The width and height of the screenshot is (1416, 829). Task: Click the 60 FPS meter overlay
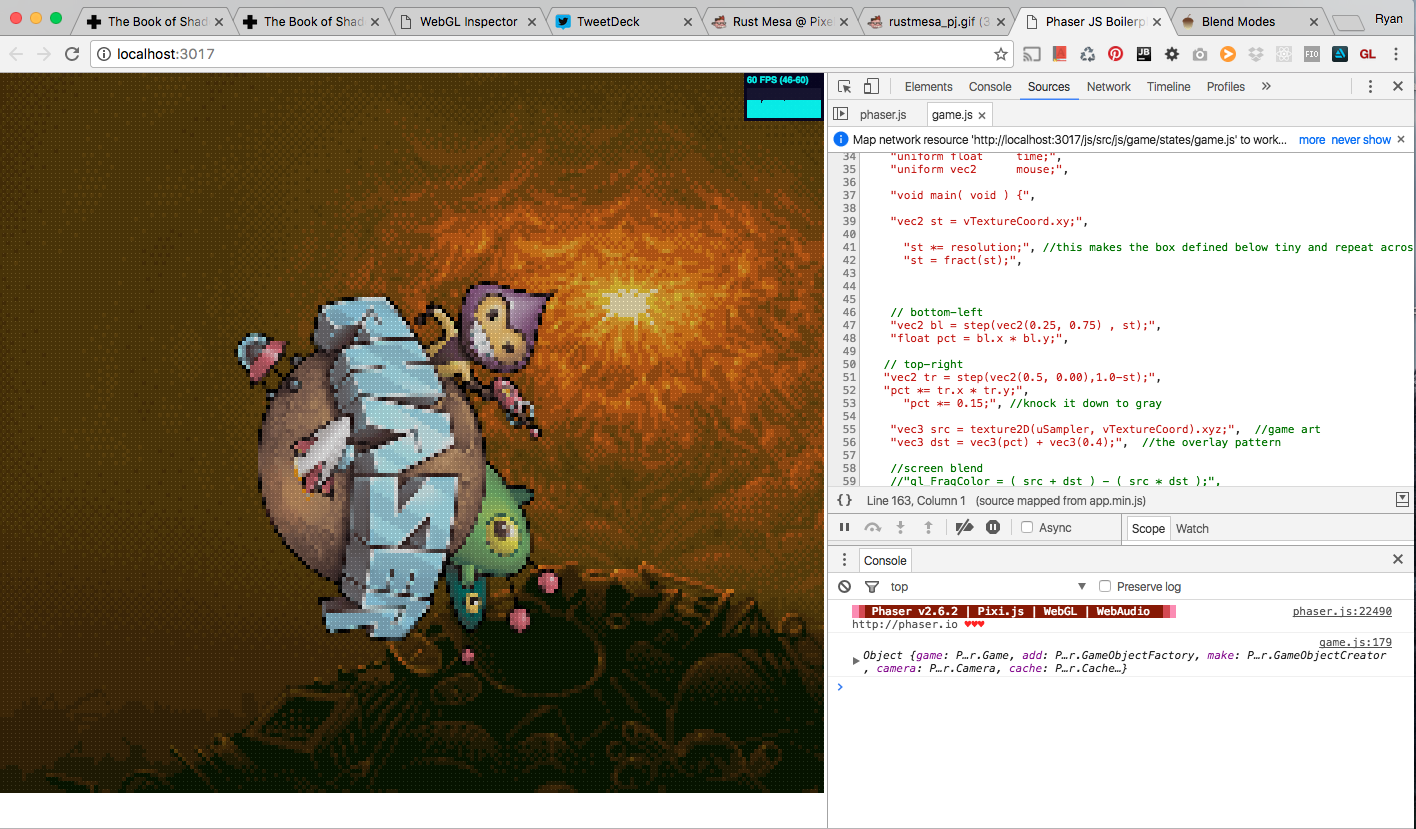pyautogui.click(x=784, y=97)
